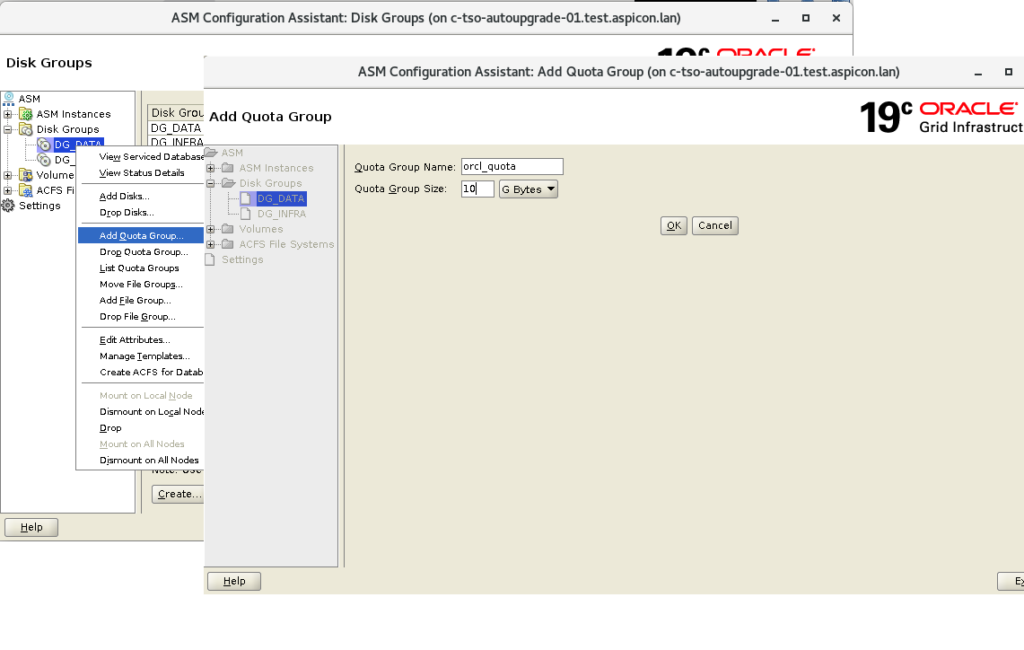
Task: Click Add Quota Group... menu entry
Action: point(141,235)
